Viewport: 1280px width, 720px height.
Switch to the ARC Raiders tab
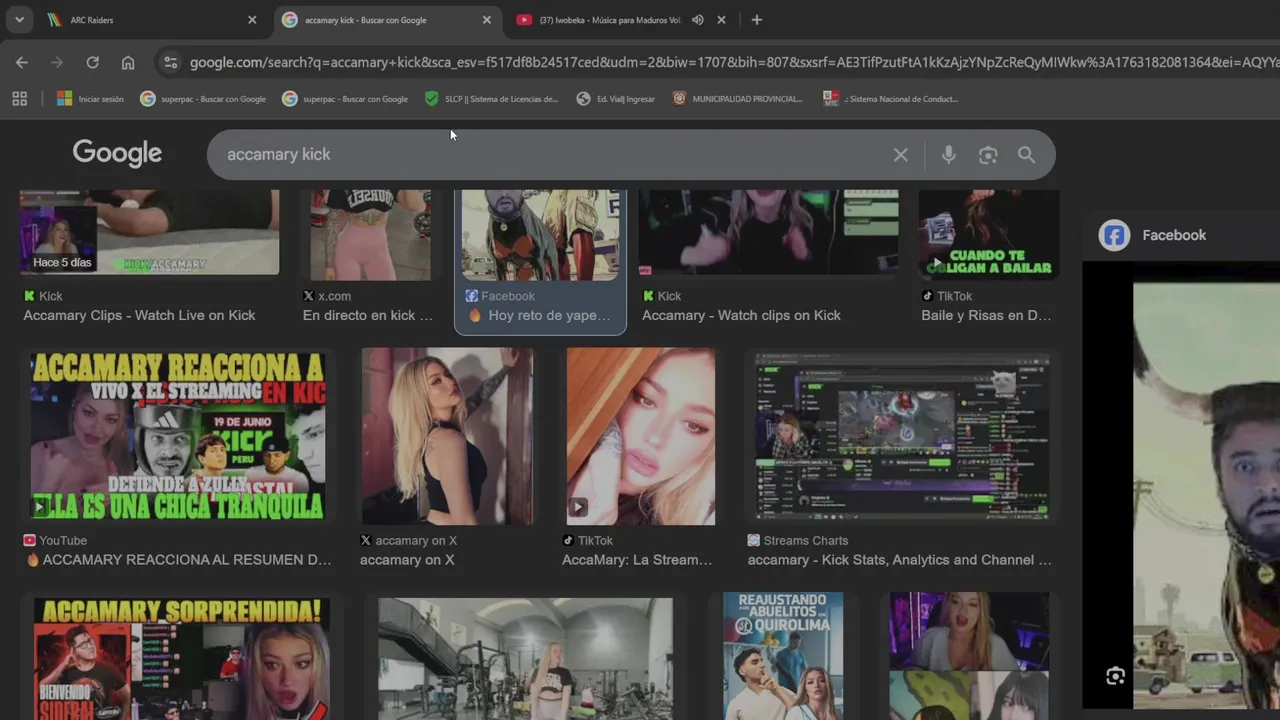tap(153, 20)
